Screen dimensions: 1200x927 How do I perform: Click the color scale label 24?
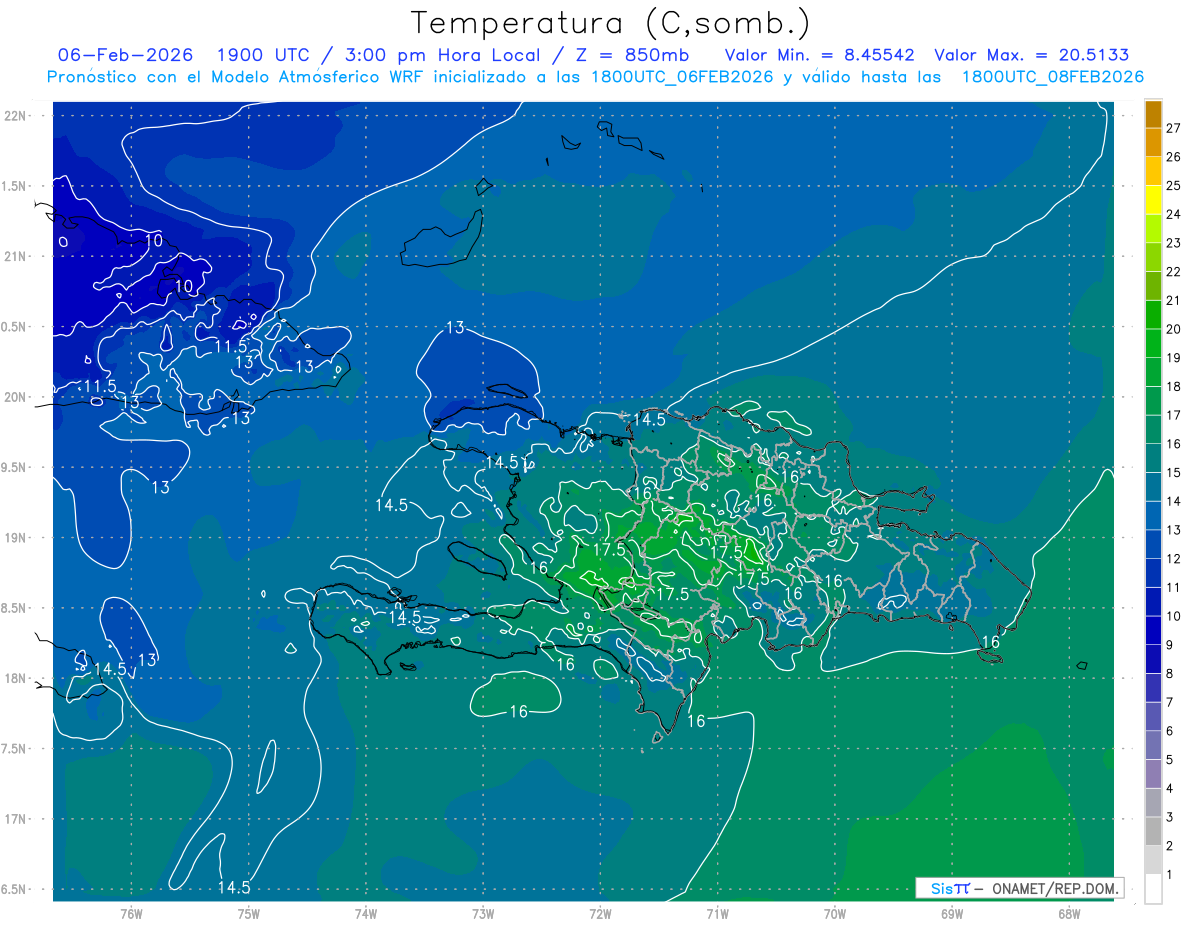coord(1173,214)
